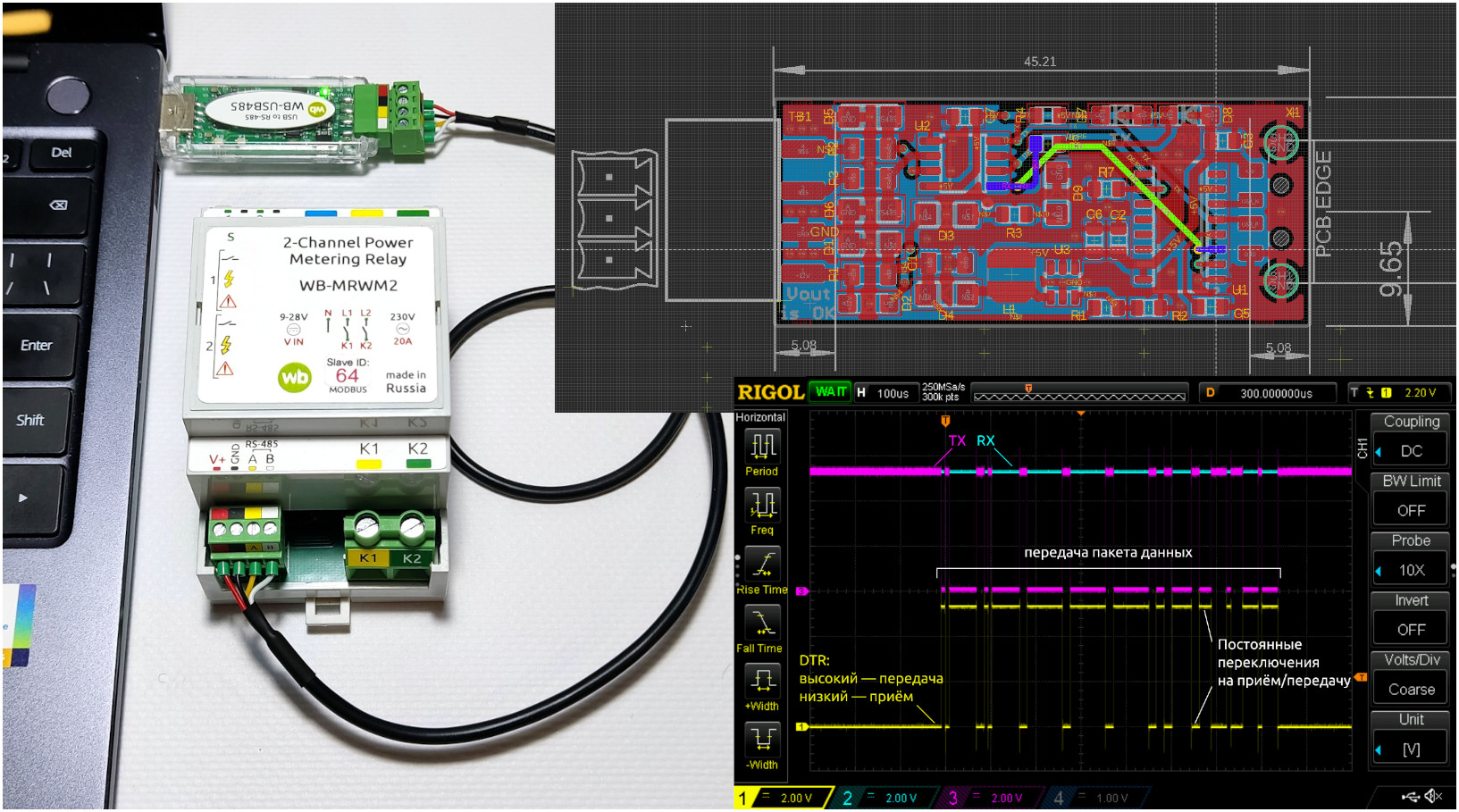1459x812 pixels.
Task: Click the trigger edge icon beside 2.20 V
Action: pos(1369,393)
